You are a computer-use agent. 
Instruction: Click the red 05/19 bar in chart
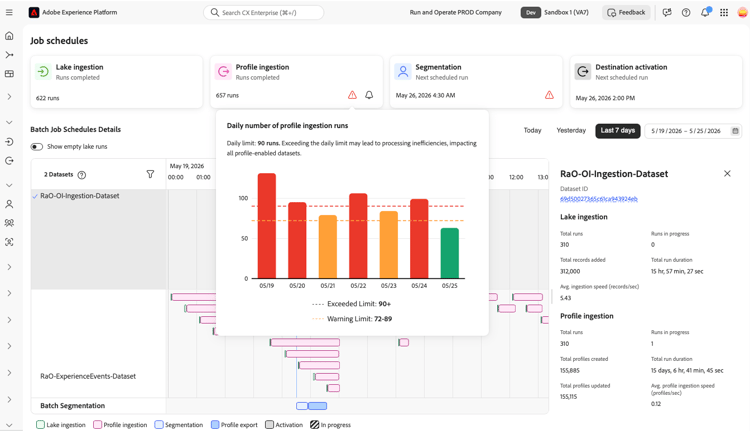(x=267, y=225)
